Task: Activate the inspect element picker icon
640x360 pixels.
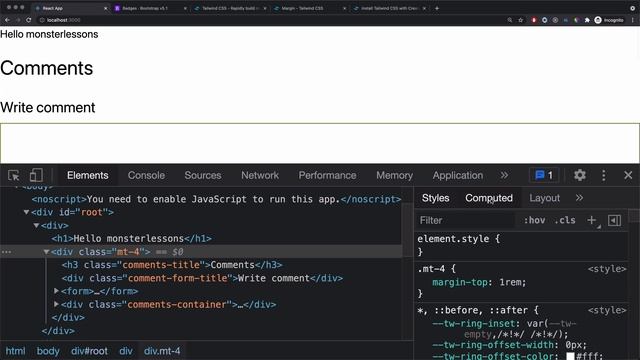Action: click(14, 176)
